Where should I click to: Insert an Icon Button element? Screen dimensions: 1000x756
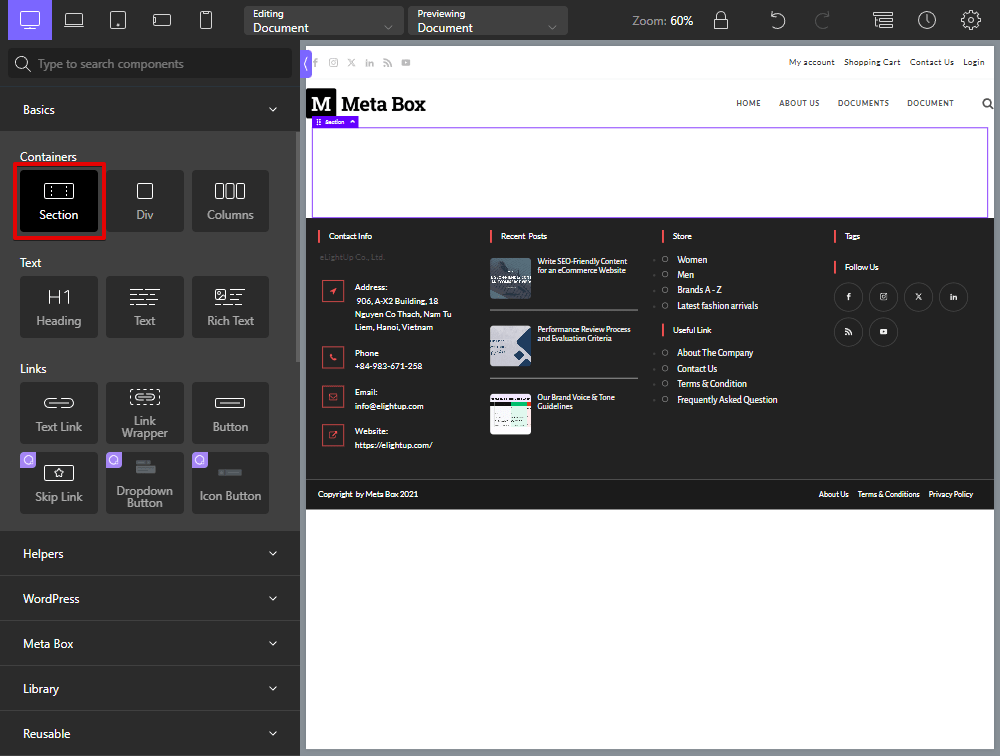coord(230,483)
